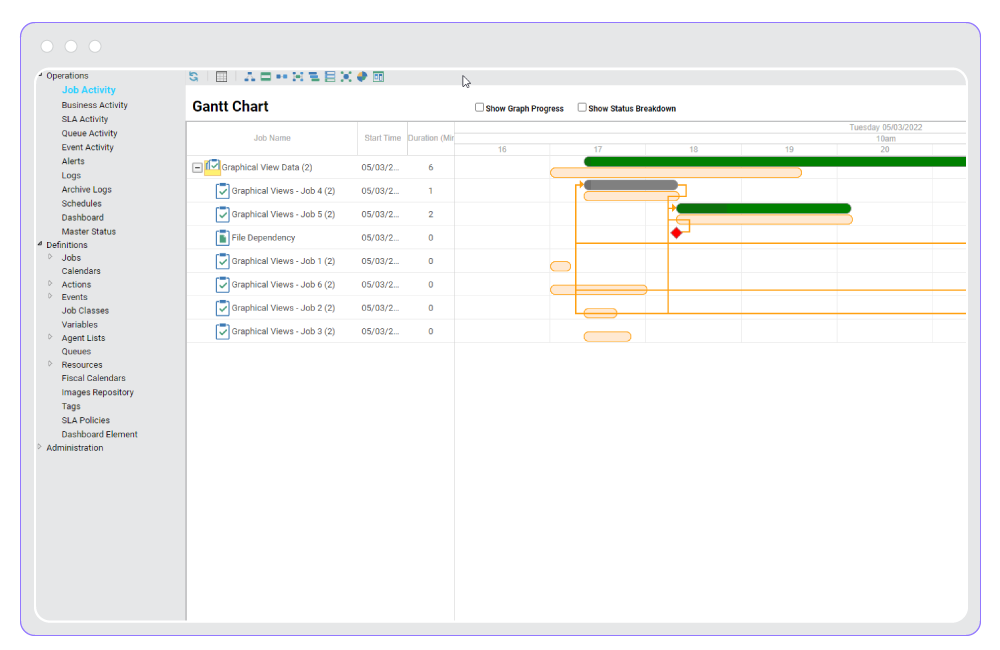The height and width of the screenshot is (650, 1000).
Task: Select the SLA Policies link
Action: (x=85, y=420)
